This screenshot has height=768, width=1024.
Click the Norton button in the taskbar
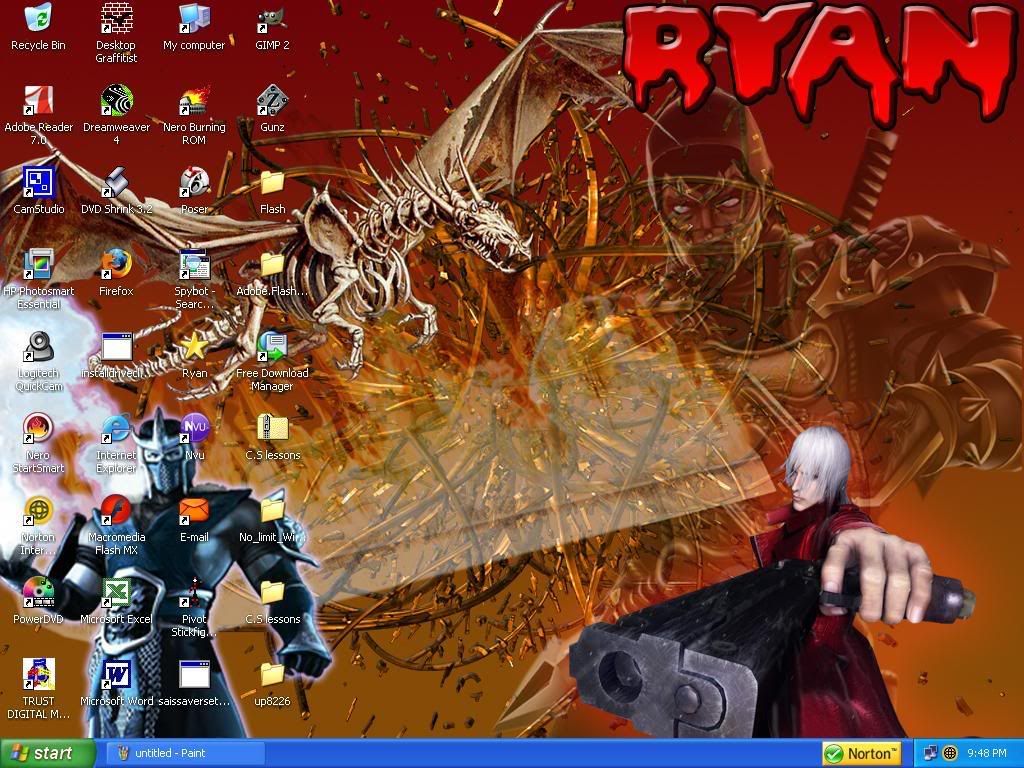click(x=862, y=753)
